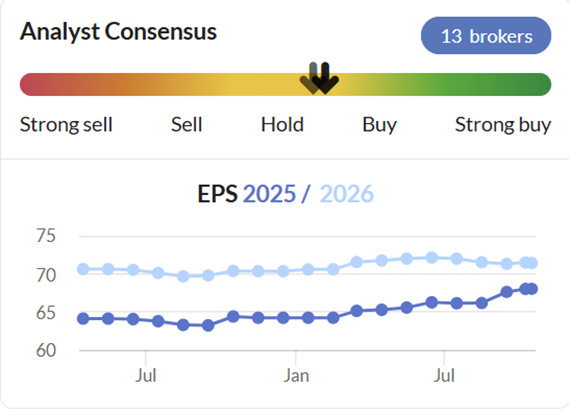Click the lowest 2025 EPS data point
Image resolution: width=569 pixels, height=413 pixels.
(208, 325)
